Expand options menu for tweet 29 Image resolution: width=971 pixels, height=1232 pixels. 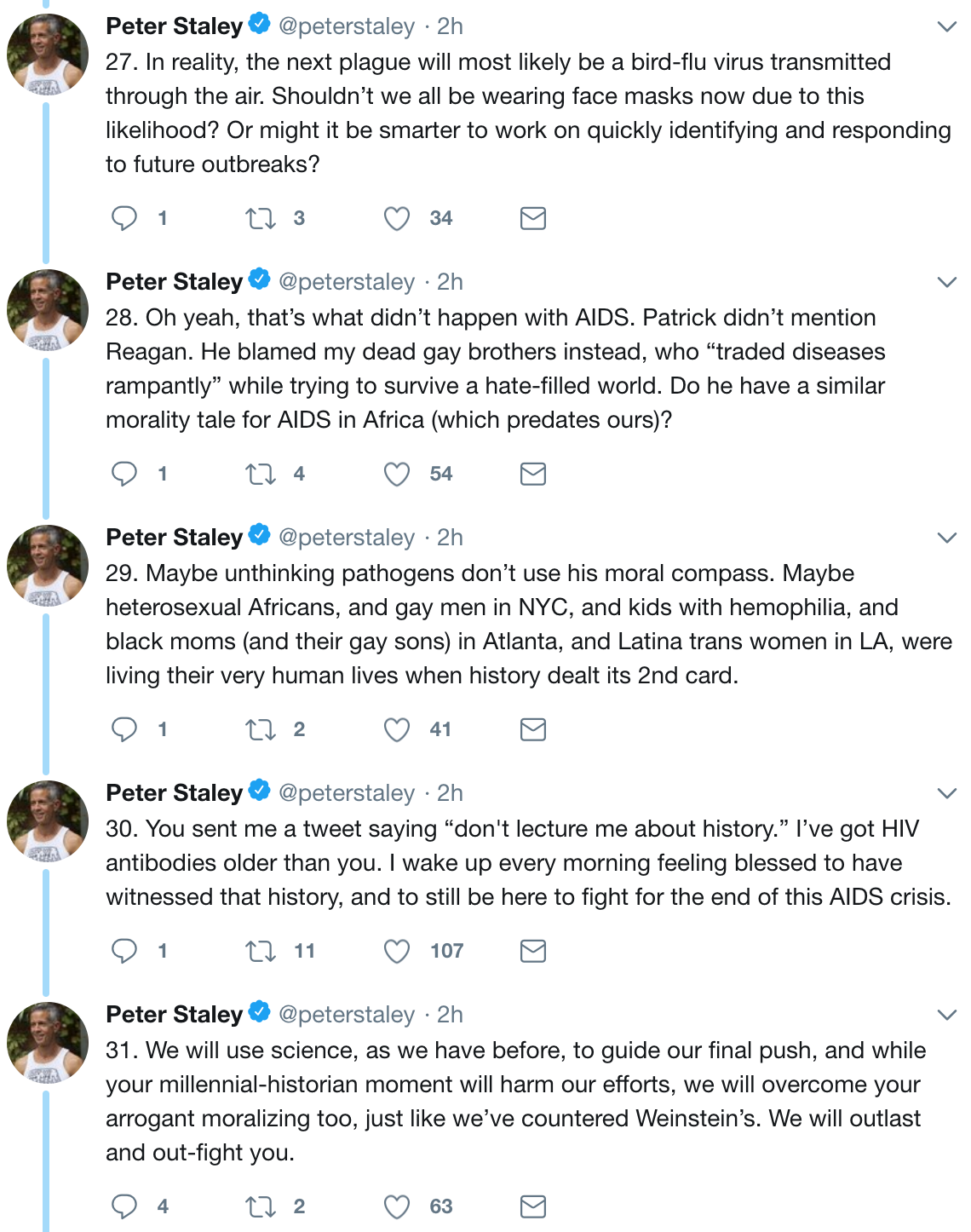[x=946, y=538]
